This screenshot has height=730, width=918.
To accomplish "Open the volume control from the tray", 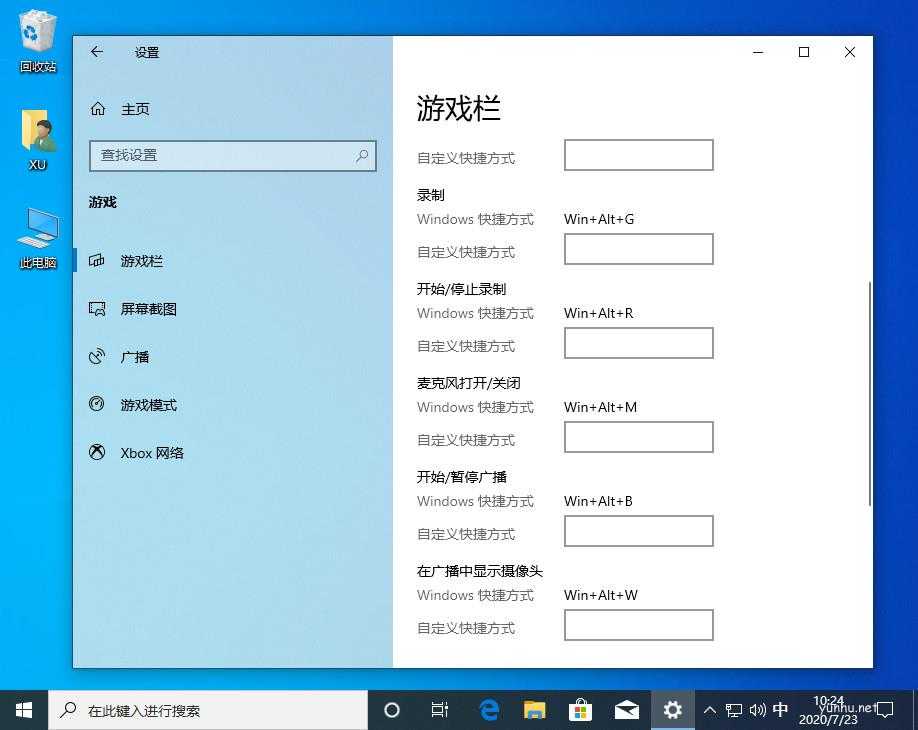I will (x=757, y=709).
